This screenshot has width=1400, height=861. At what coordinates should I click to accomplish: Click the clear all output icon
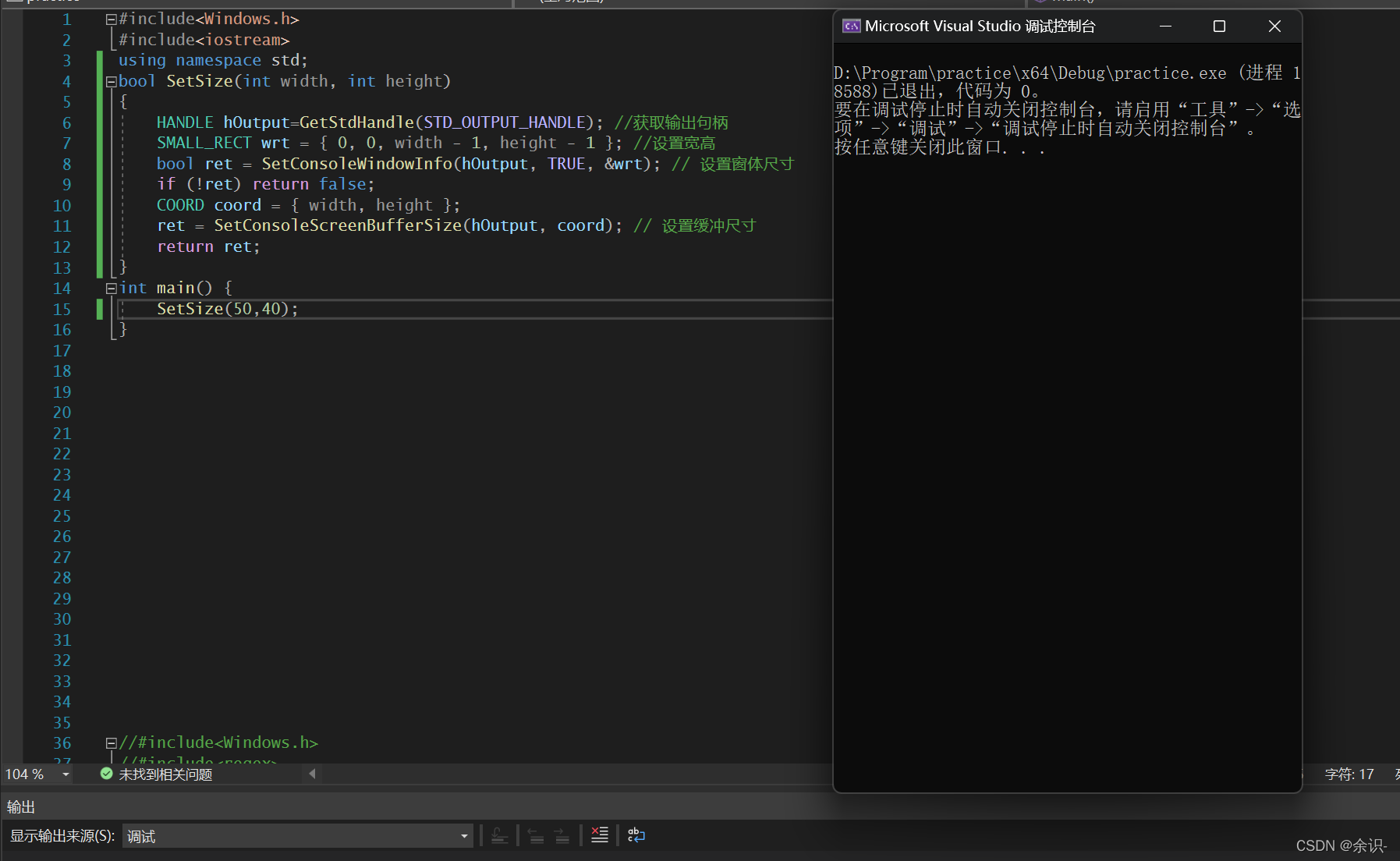(599, 835)
